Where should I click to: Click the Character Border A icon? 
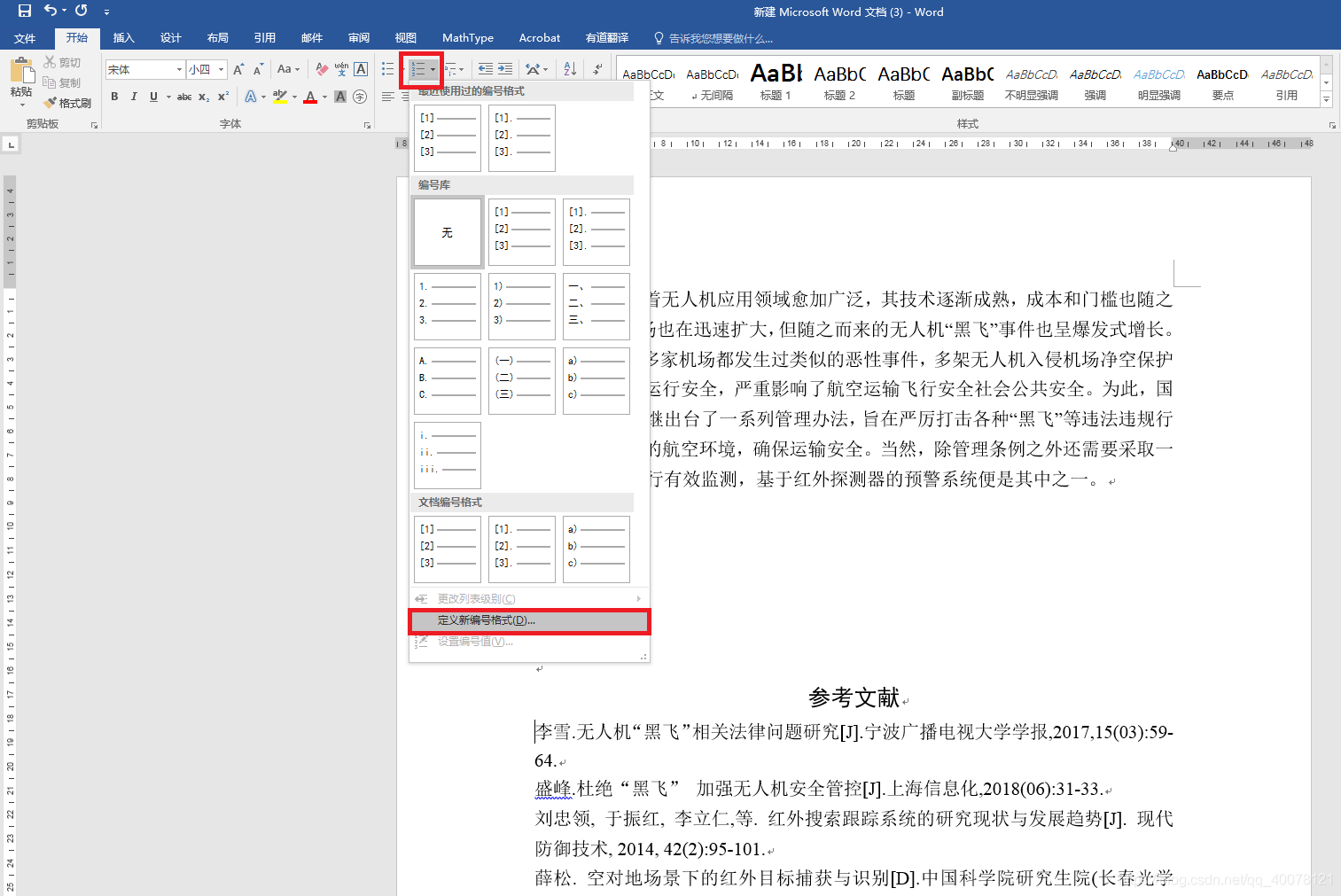click(x=361, y=69)
